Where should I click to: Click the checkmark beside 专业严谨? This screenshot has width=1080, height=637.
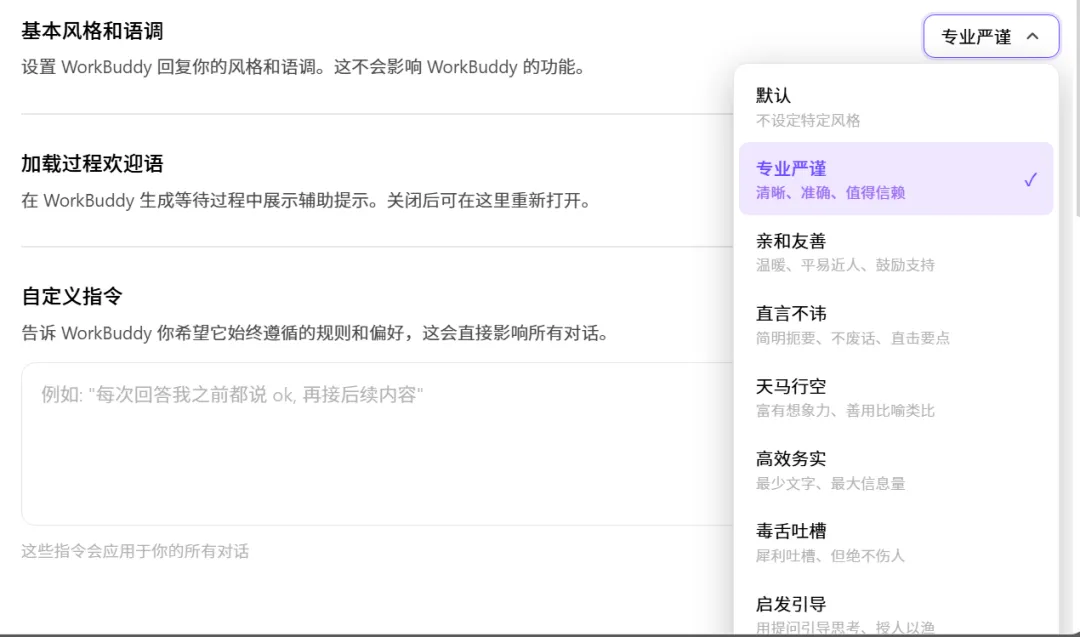point(1030,180)
